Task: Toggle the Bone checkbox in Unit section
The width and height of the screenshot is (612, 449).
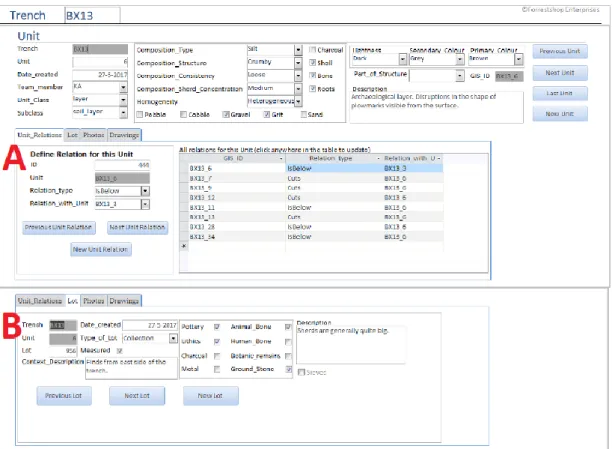Action: (312, 75)
